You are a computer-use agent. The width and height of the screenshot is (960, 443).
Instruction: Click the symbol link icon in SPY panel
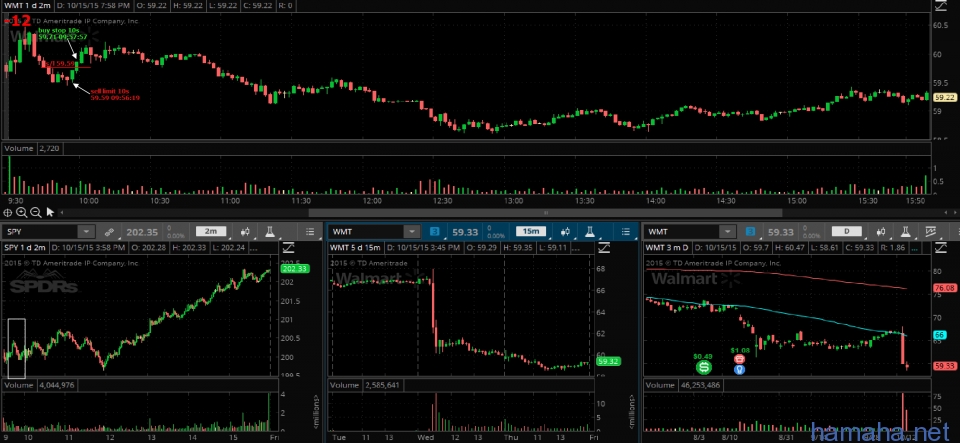pos(109,232)
